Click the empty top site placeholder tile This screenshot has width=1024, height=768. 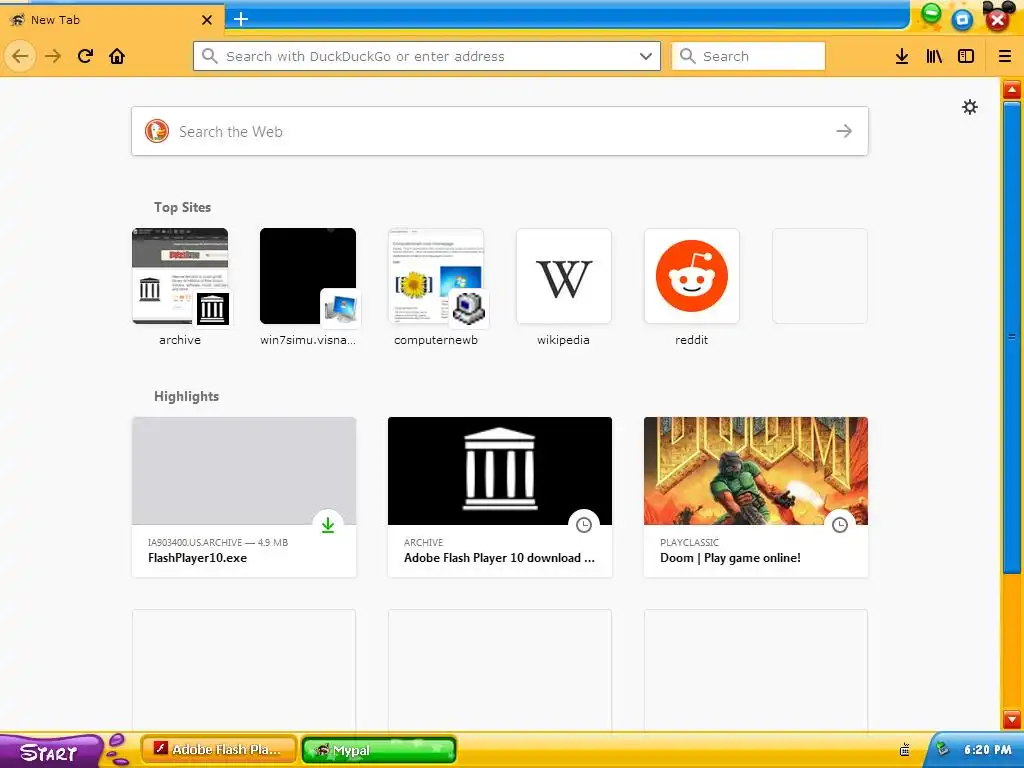click(820, 276)
